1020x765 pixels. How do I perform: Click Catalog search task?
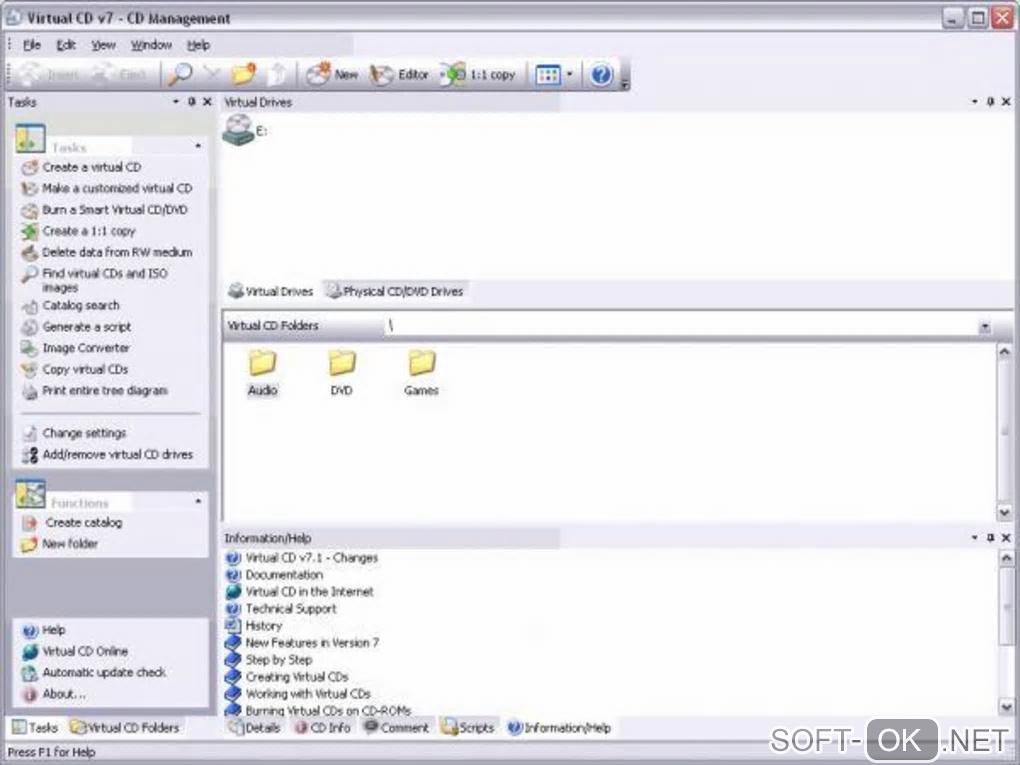pyautogui.click(x=71, y=306)
